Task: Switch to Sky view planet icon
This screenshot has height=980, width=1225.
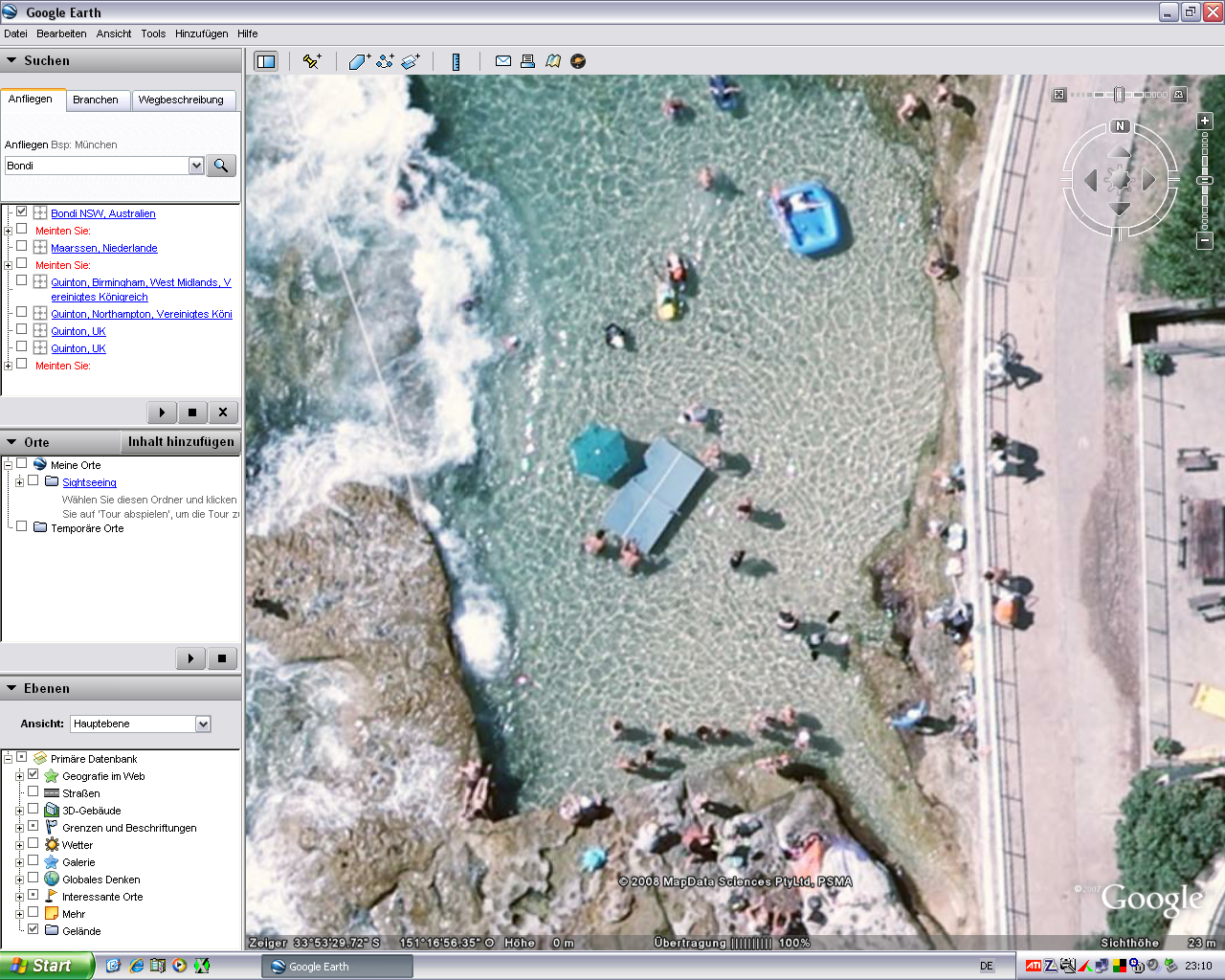Action: pyautogui.click(x=578, y=61)
